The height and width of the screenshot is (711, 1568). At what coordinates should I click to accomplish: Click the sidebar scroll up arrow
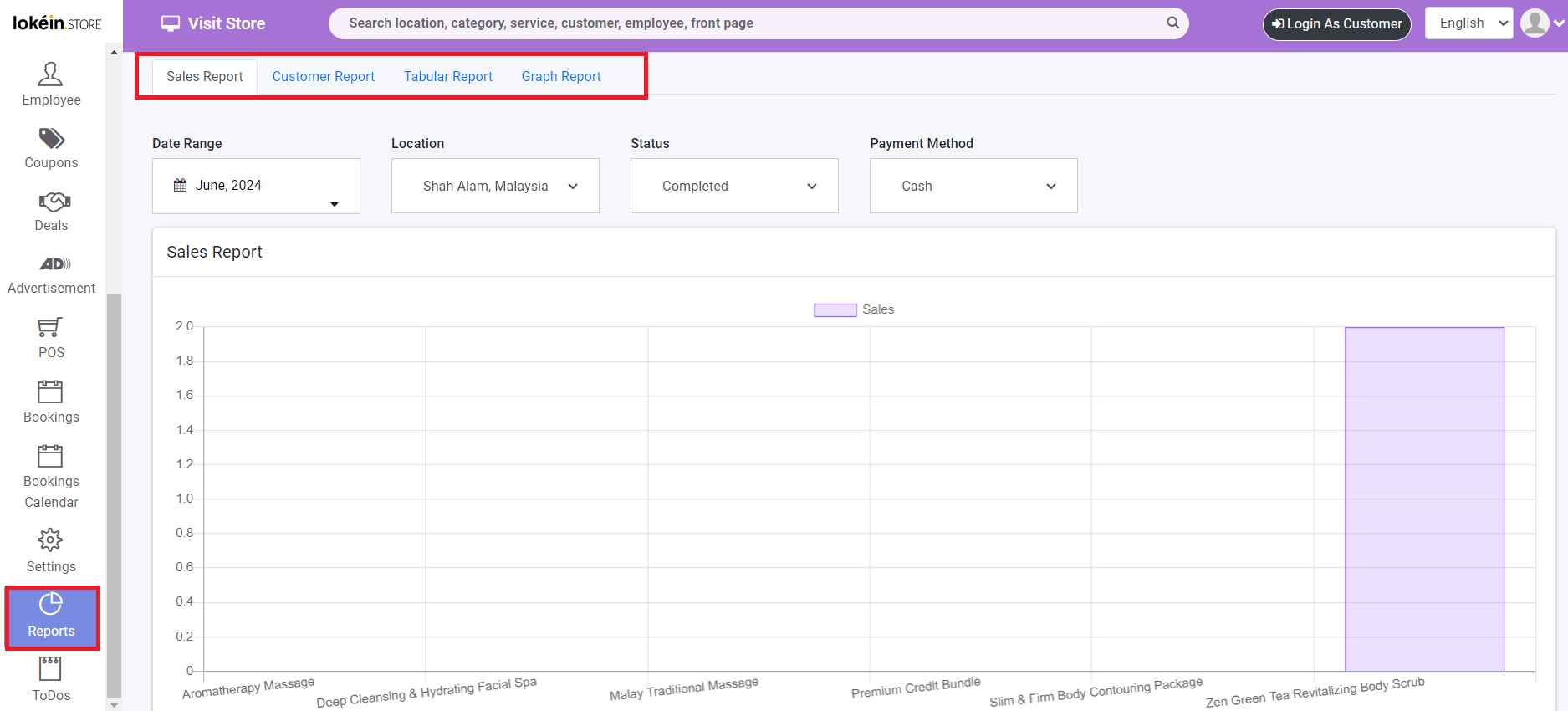pos(114,53)
